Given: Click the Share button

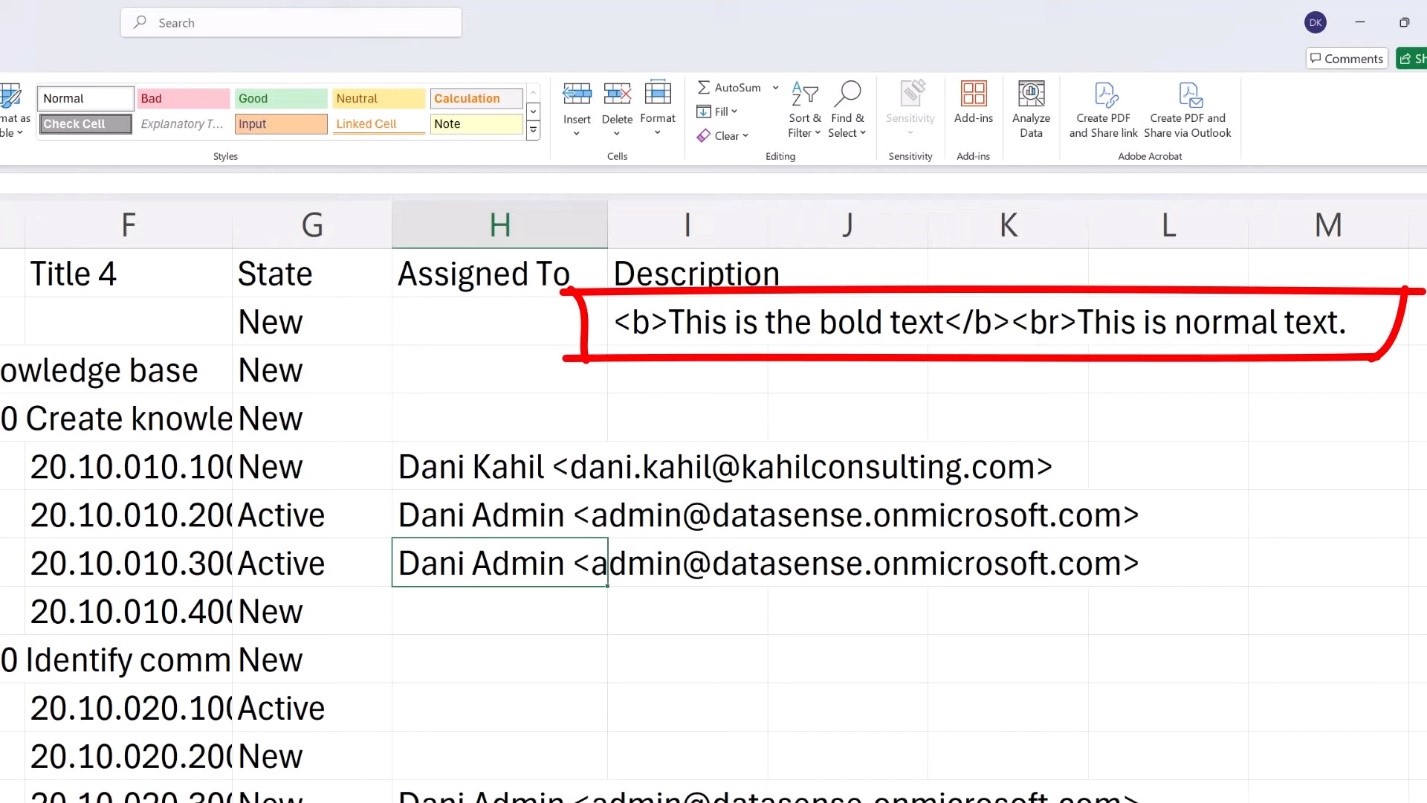Looking at the screenshot, I should pos(1414,58).
